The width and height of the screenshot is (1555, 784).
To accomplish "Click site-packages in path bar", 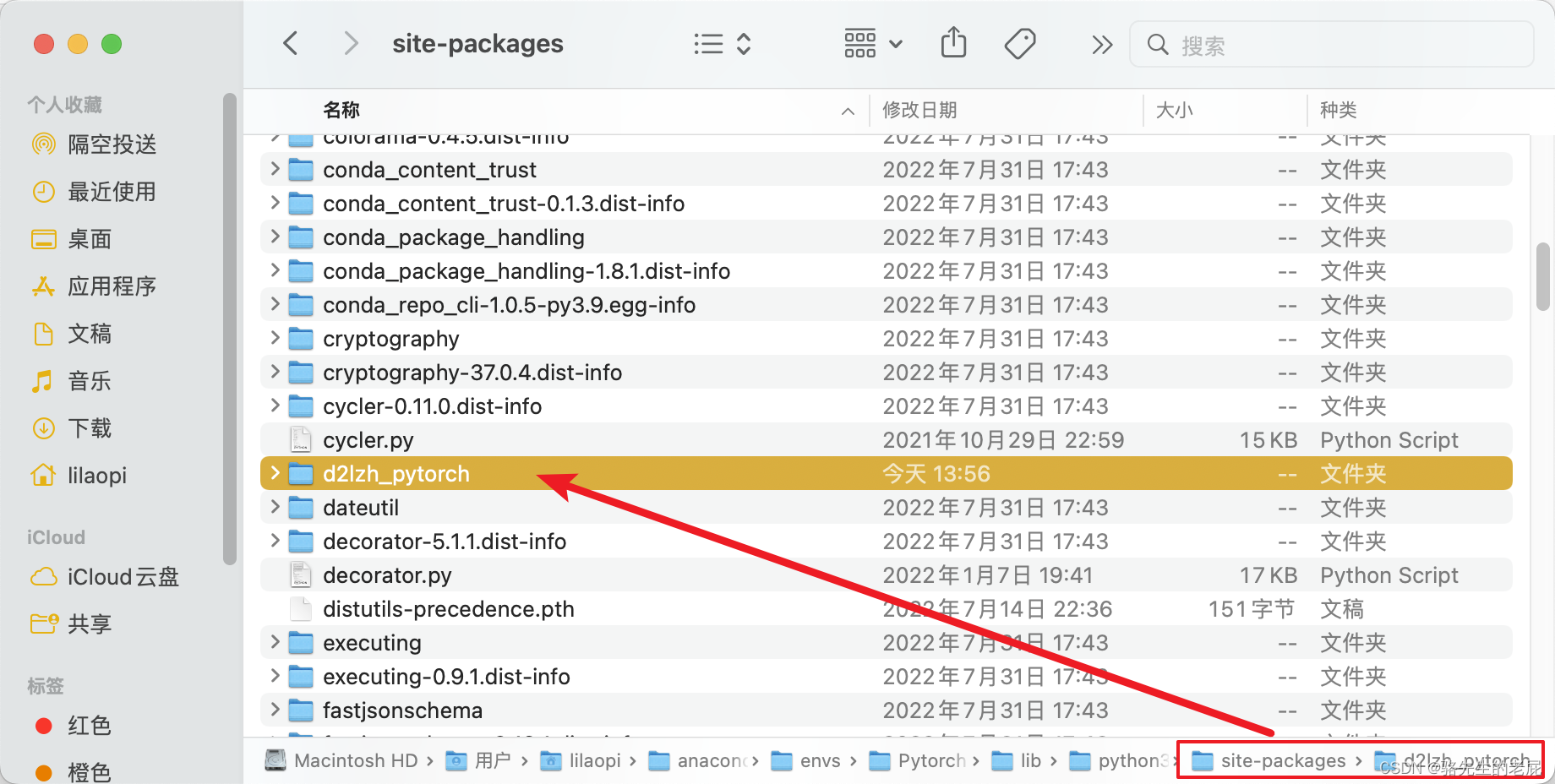I will point(1269,760).
